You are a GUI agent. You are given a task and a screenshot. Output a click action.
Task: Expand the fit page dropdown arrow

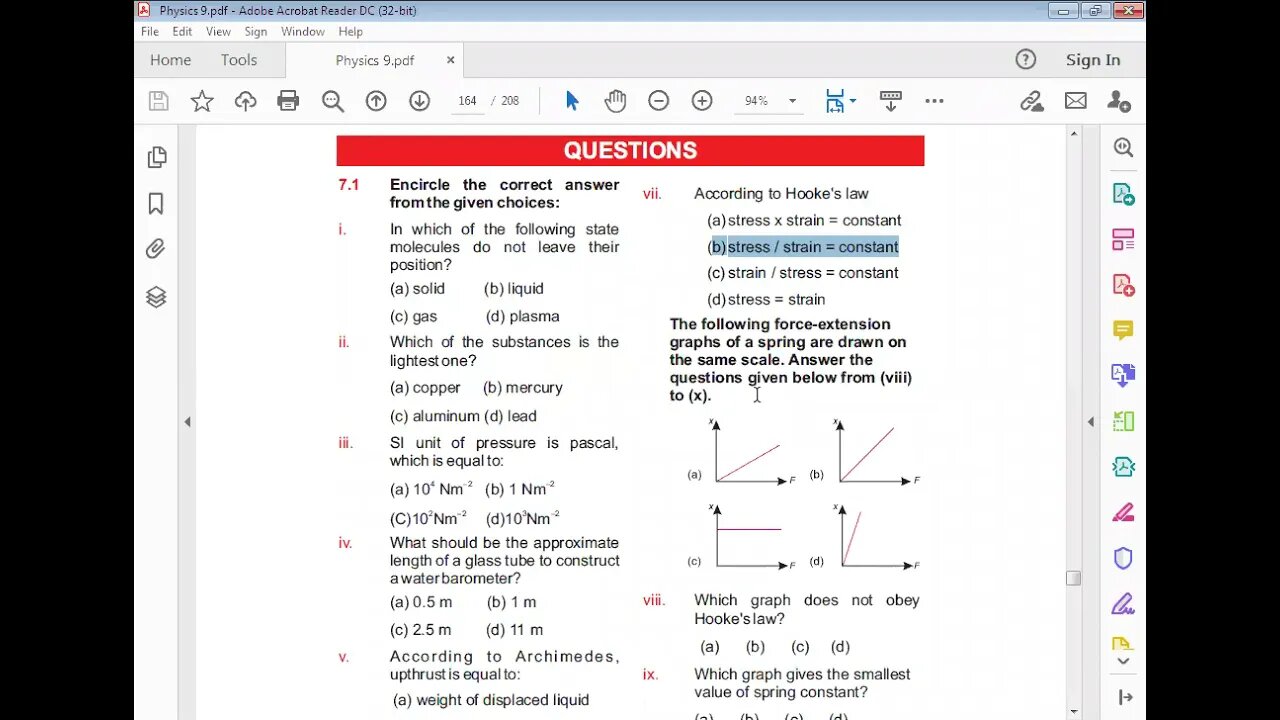pos(852,101)
